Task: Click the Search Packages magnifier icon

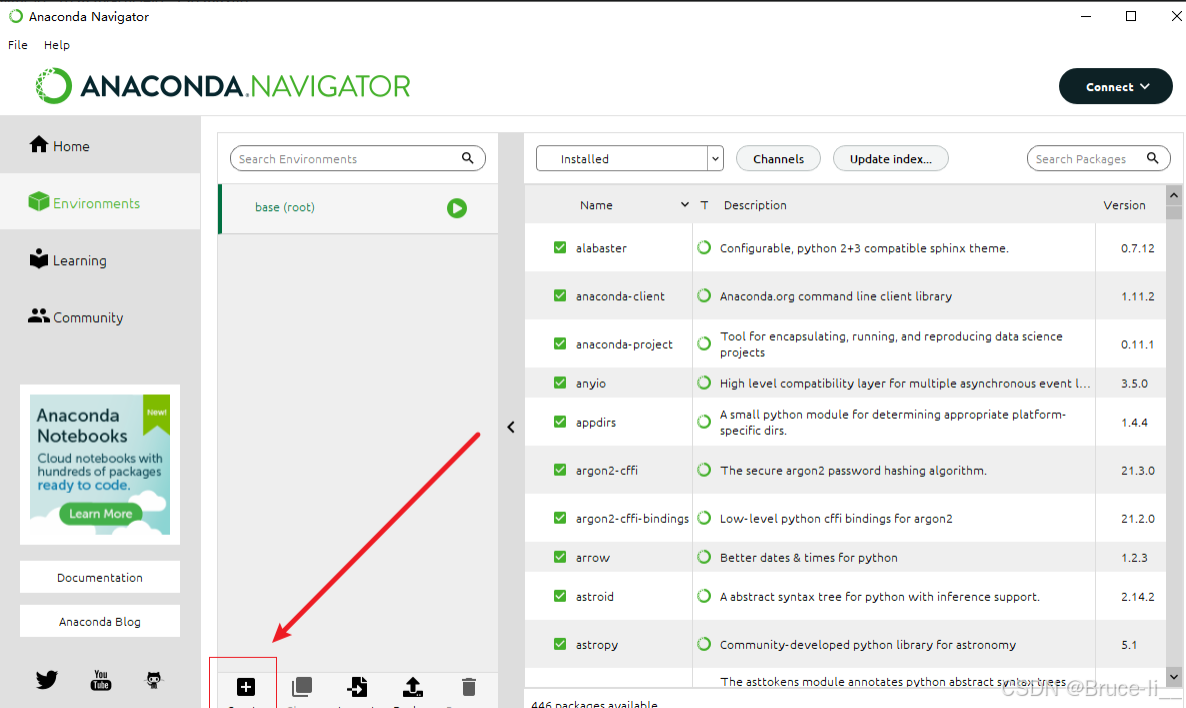Action: coord(1153,158)
